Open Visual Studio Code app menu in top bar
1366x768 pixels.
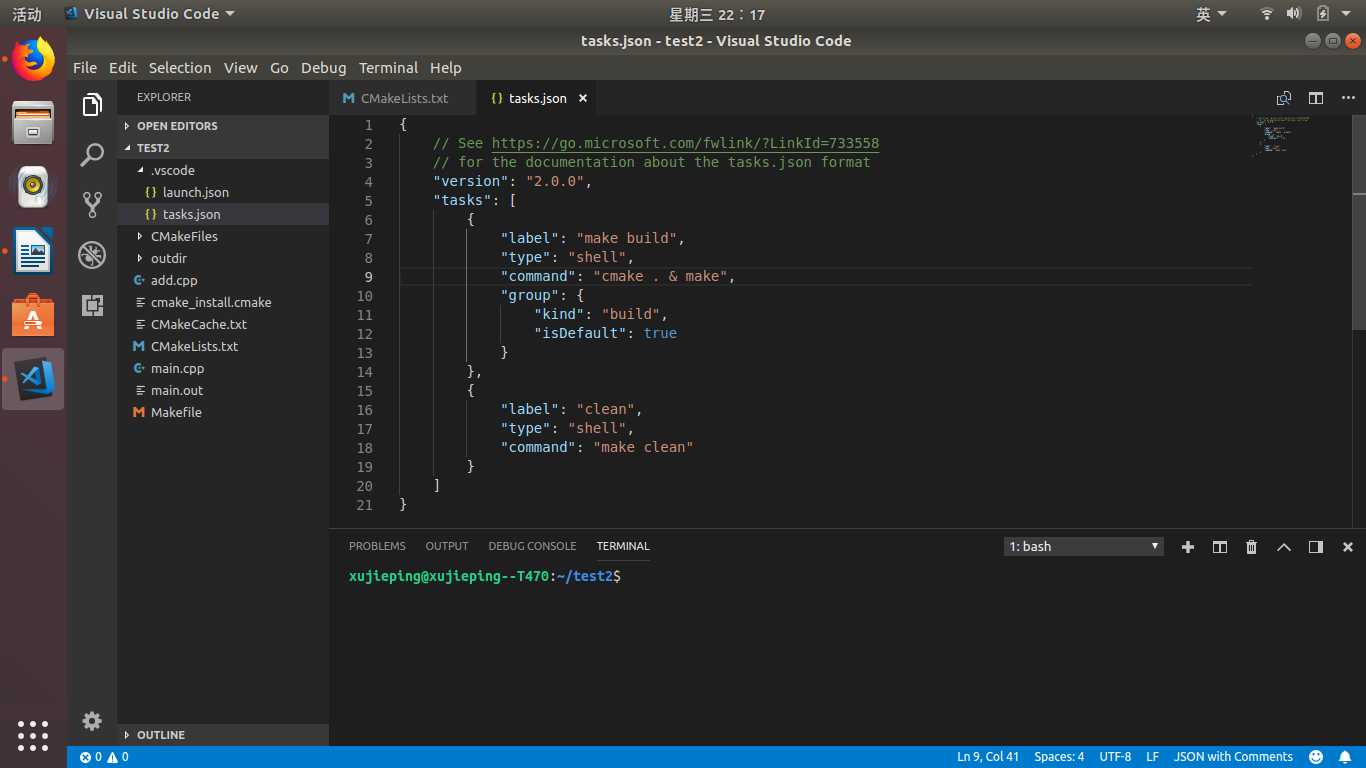click(149, 14)
